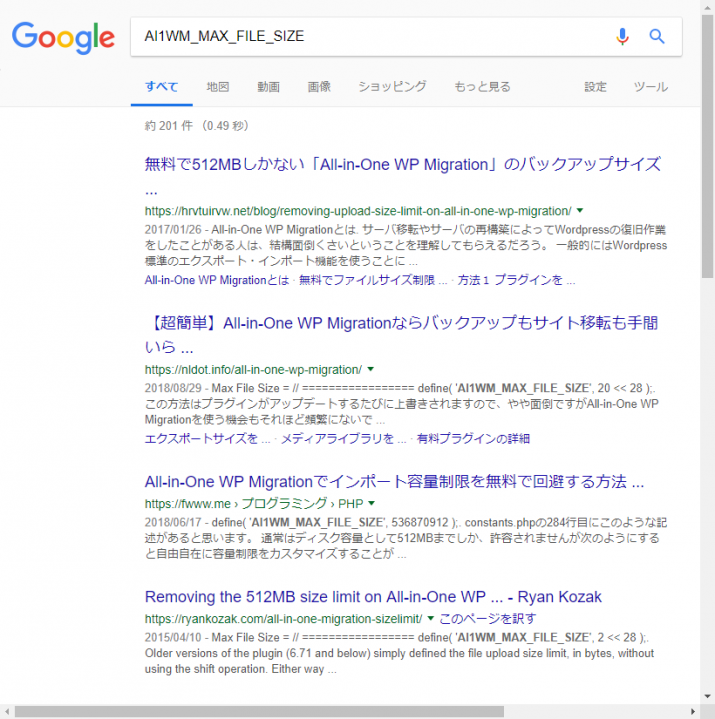715x719 pixels.
Task: Click the Google logo
Action: tap(63, 37)
